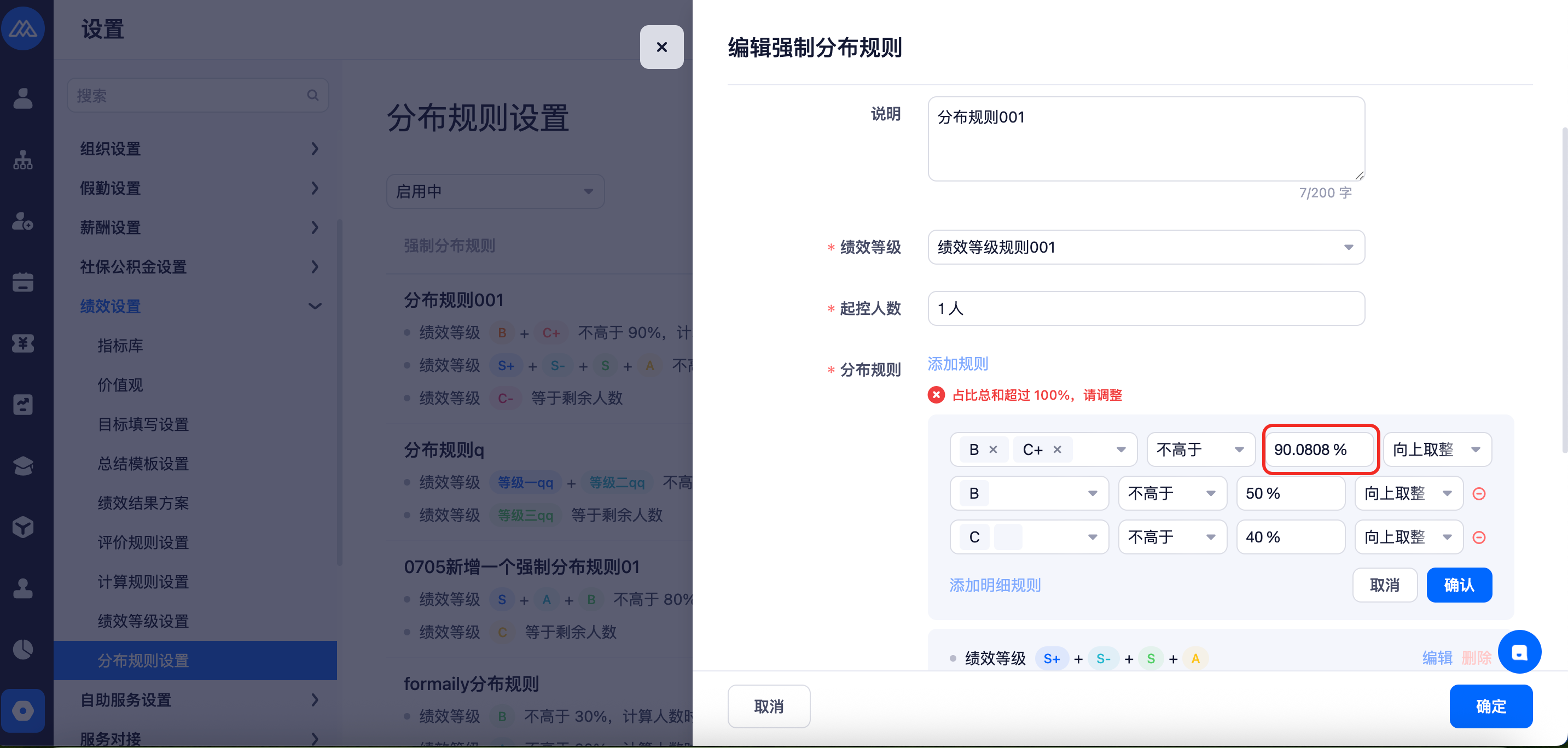Open the pie chart reports sidebar icon
This screenshot has width=1568, height=748.
click(23, 650)
